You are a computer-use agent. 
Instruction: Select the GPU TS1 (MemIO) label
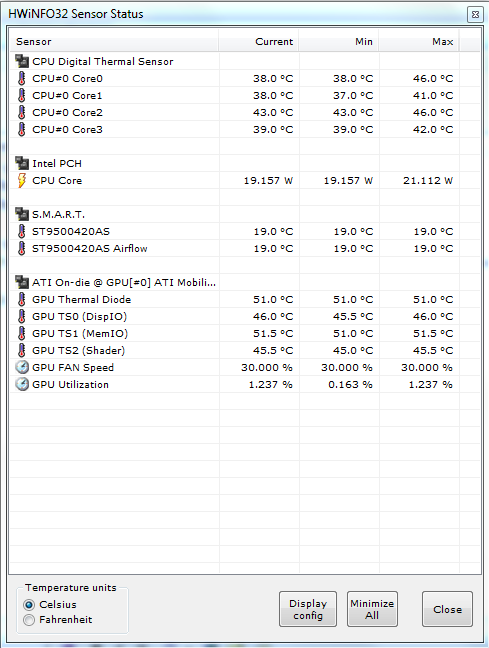coord(80,334)
